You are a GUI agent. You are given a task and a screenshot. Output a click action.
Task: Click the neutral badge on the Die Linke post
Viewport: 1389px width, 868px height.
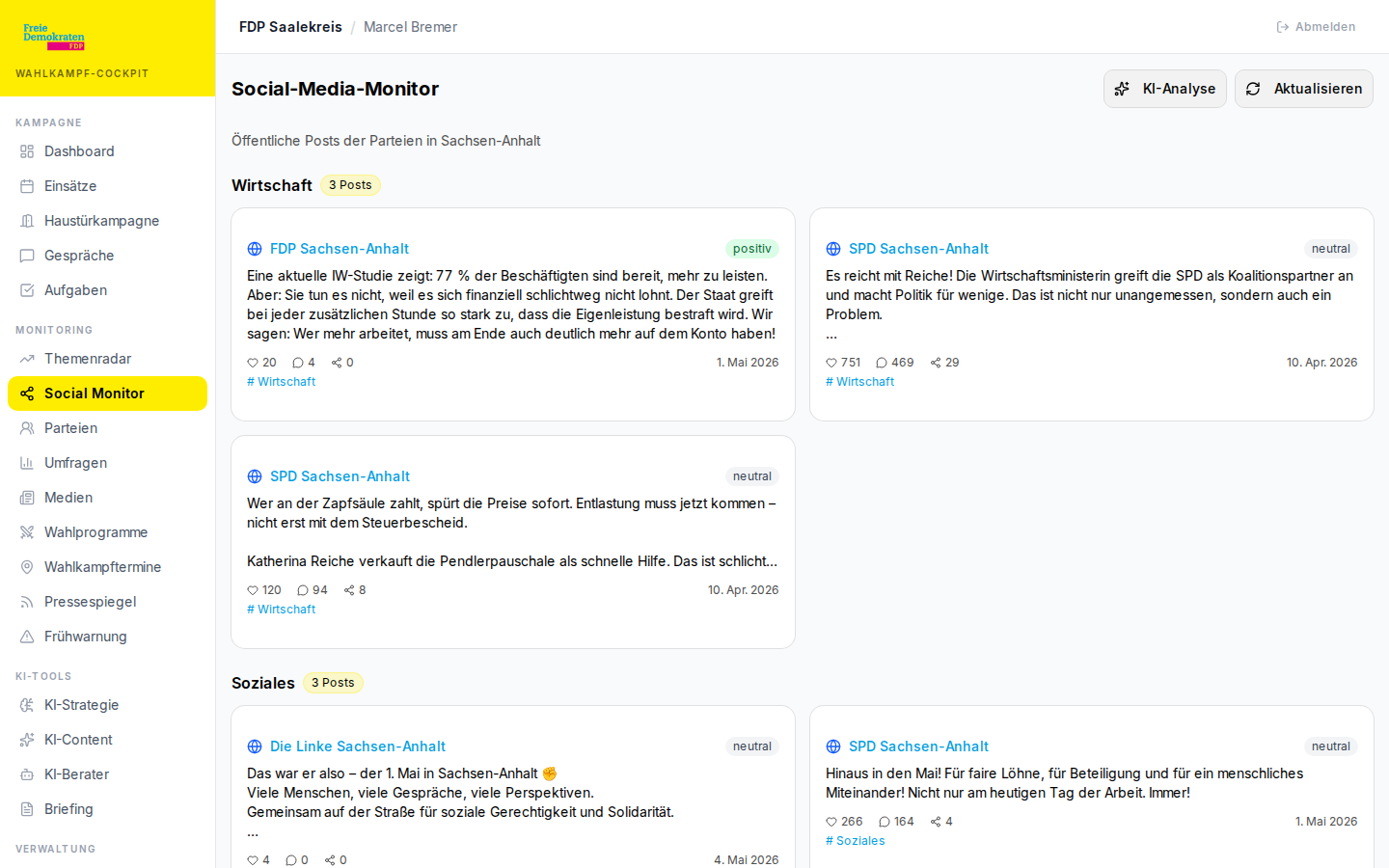pos(752,746)
